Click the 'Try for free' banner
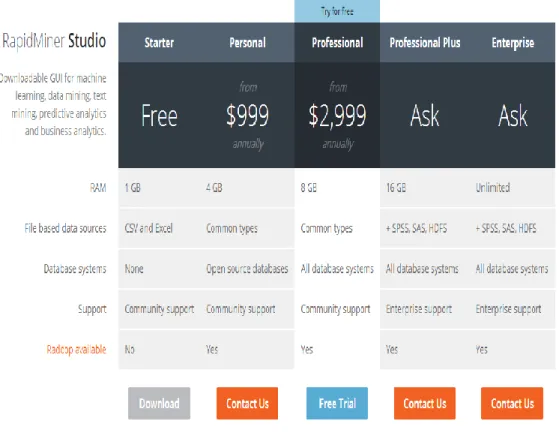559x439 pixels. pyautogui.click(x=337, y=11)
